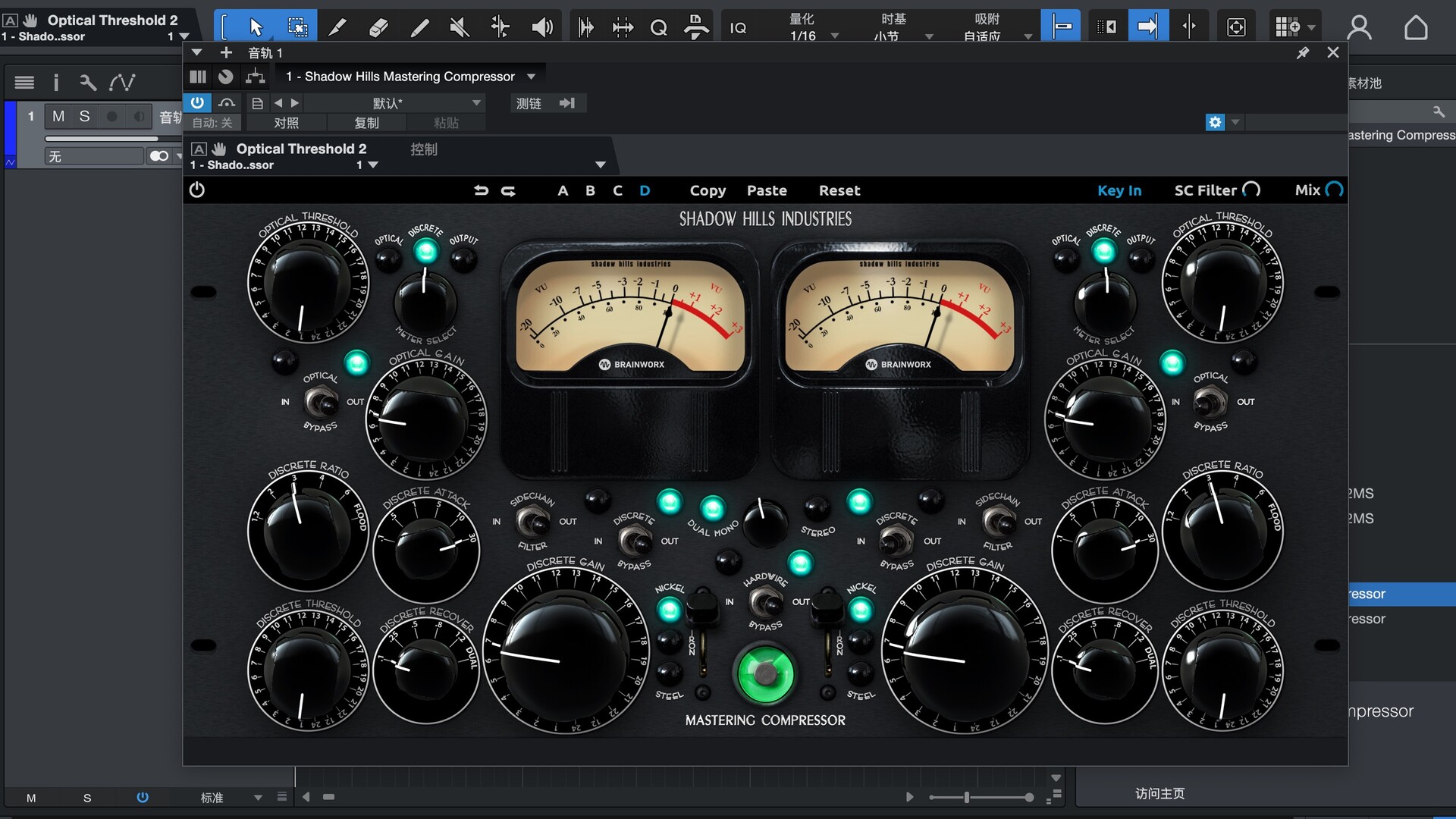Image resolution: width=1456 pixels, height=819 pixels.
Task: Open the user account icon
Action: [1359, 27]
